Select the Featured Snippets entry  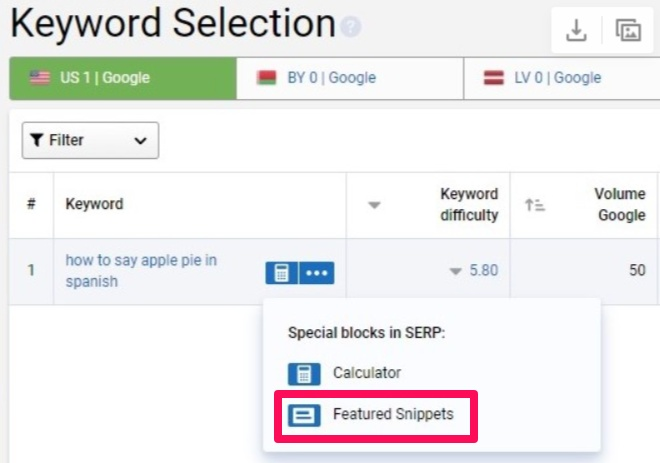point(393,414)
